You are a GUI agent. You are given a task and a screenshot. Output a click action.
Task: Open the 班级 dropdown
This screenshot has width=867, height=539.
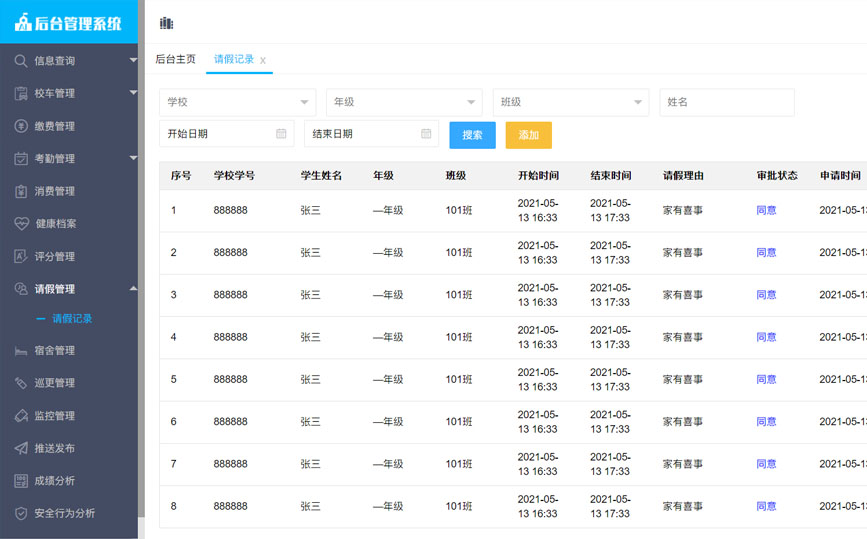(571, 102)
